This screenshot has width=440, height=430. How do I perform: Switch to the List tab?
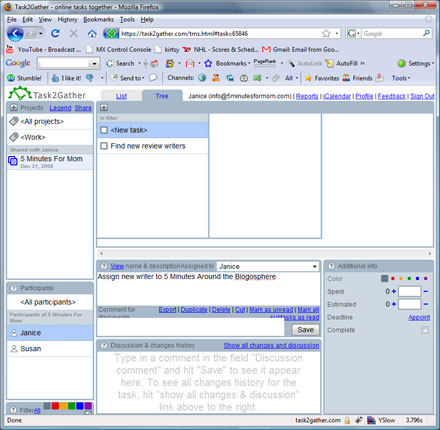point(121,96)
